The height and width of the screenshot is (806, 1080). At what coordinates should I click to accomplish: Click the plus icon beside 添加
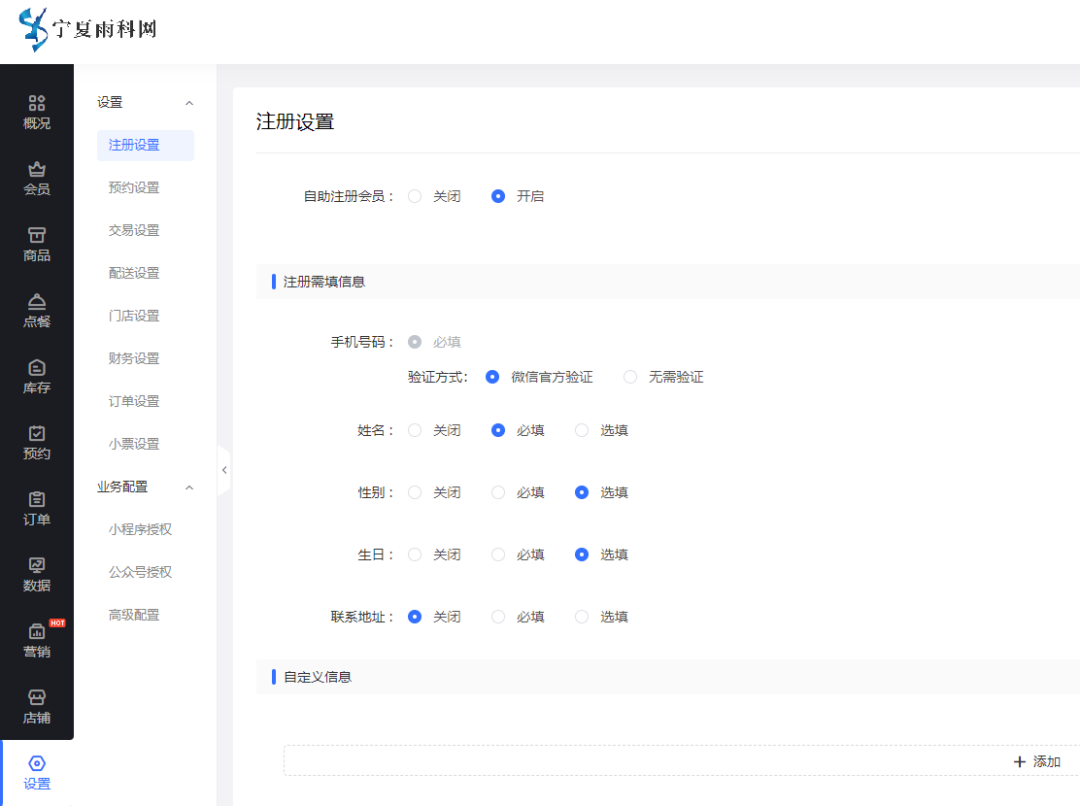point(1019,762)
